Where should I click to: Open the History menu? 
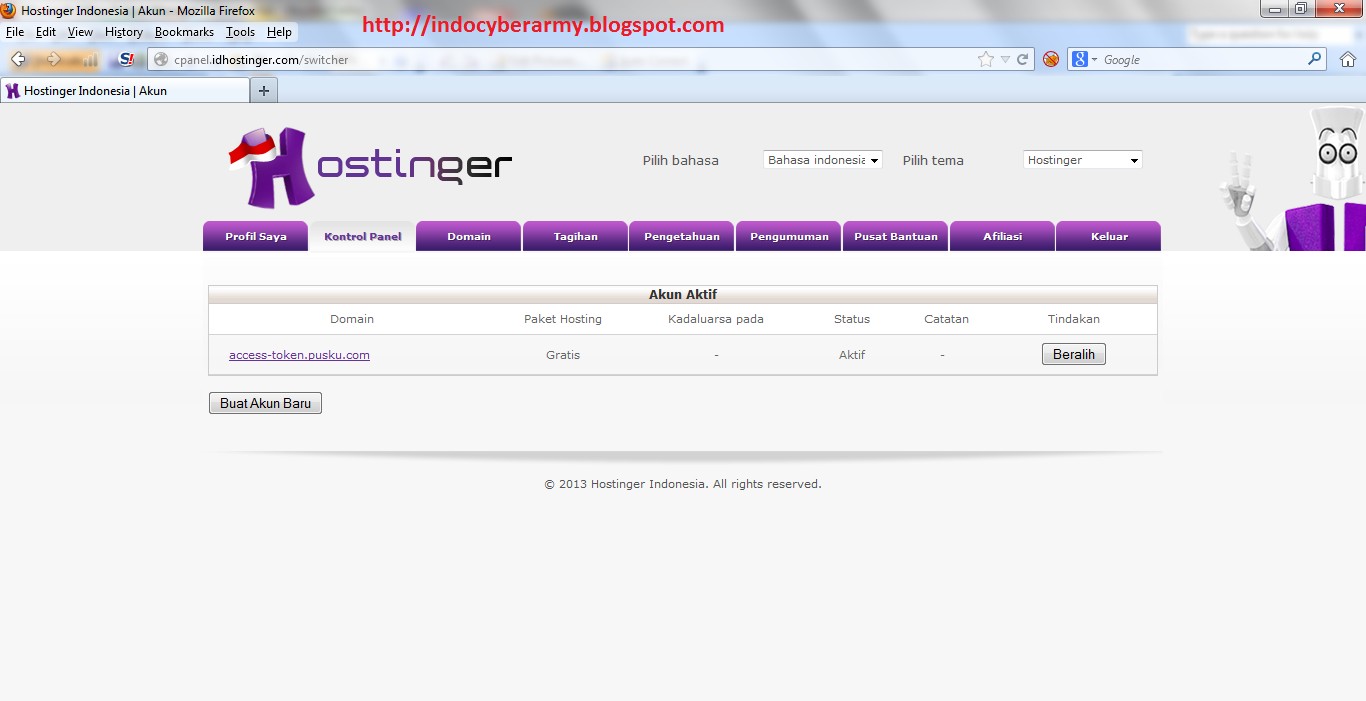[x=124, y=32]
